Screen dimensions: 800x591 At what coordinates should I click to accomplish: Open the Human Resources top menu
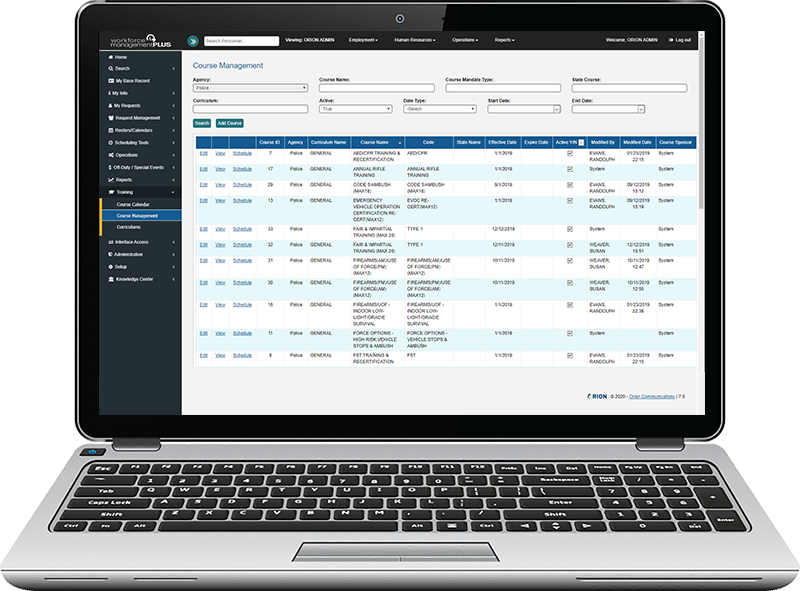415,40
